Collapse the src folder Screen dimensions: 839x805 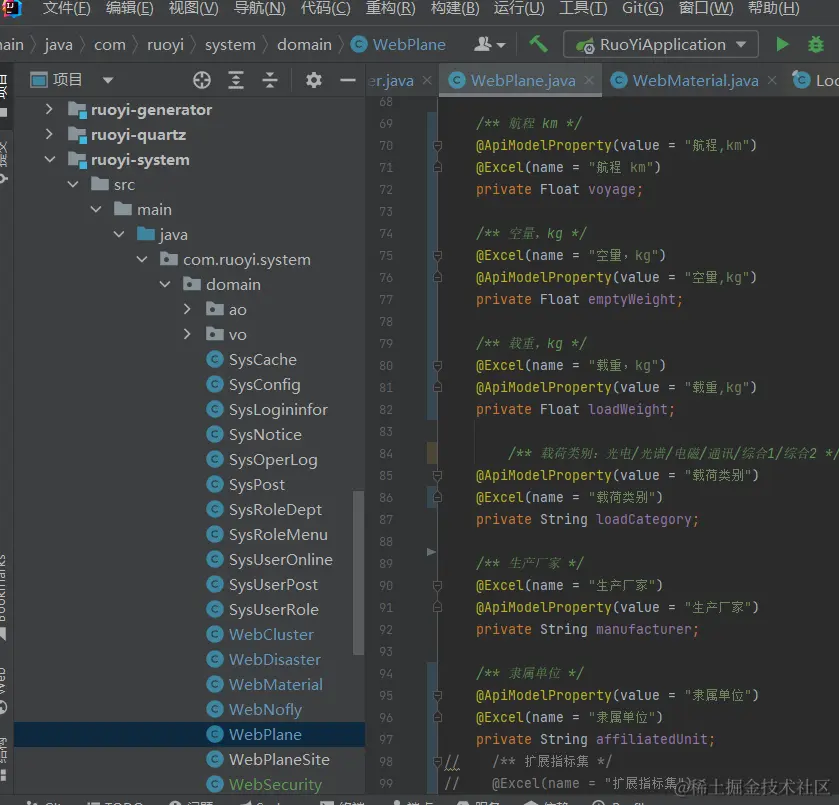click(x=73, y=184)
